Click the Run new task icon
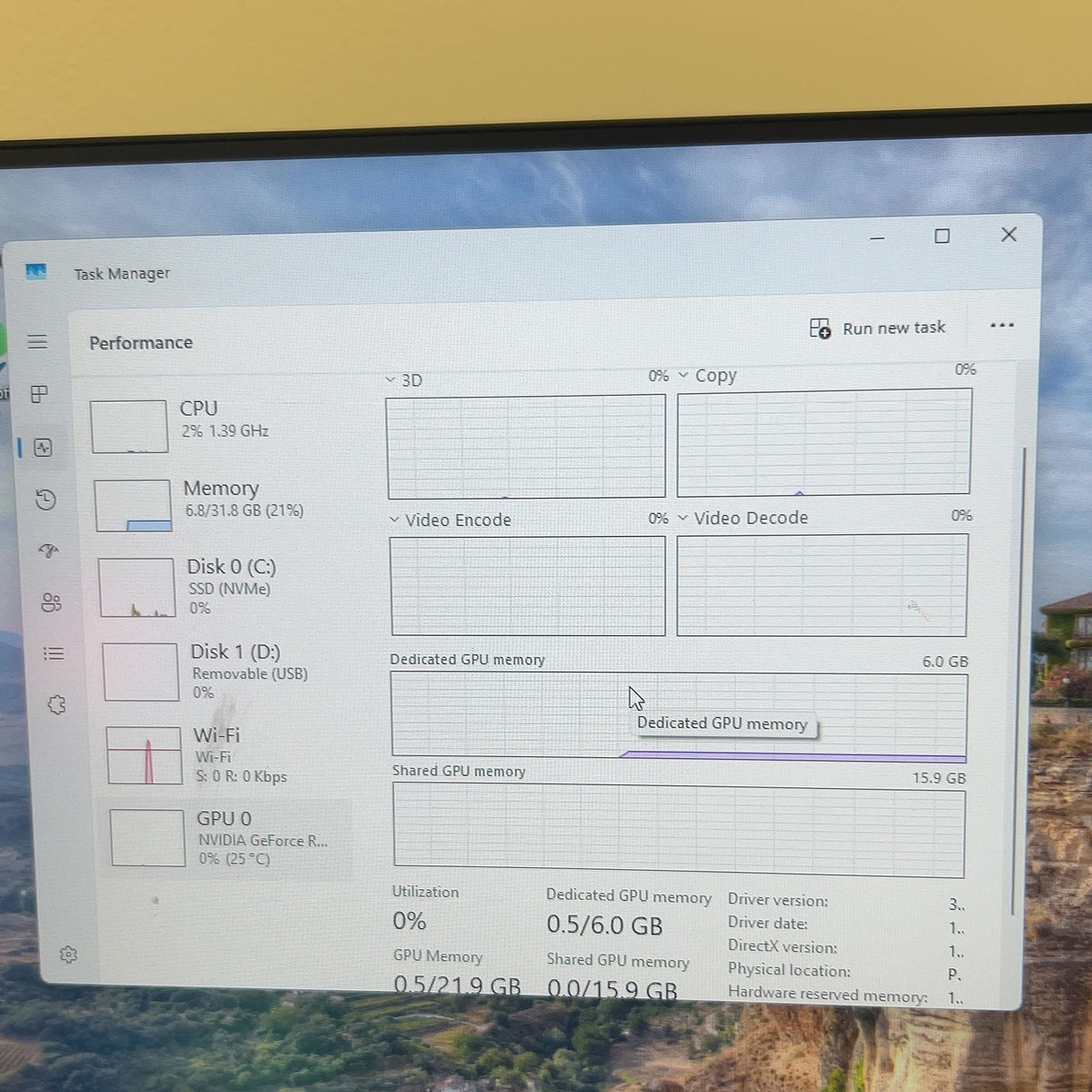Viewport: 1092px width, 1092px height. coord(820,329)
